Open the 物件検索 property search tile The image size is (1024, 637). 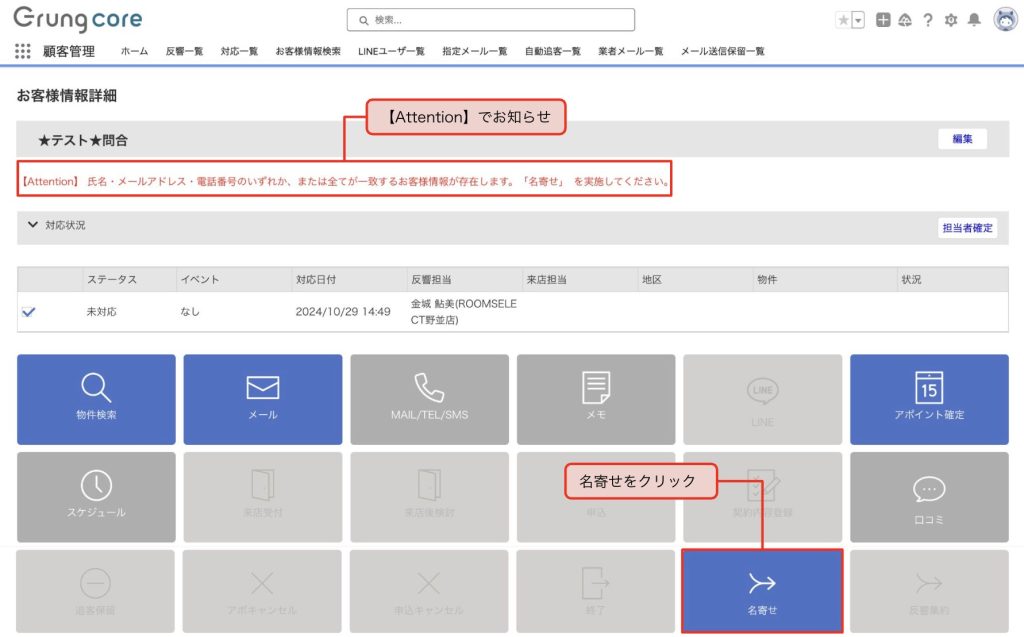coord(96,399)
